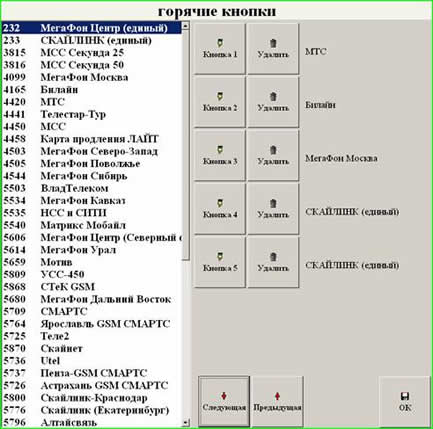Assign selection to Кнопка 5 button

220,262
